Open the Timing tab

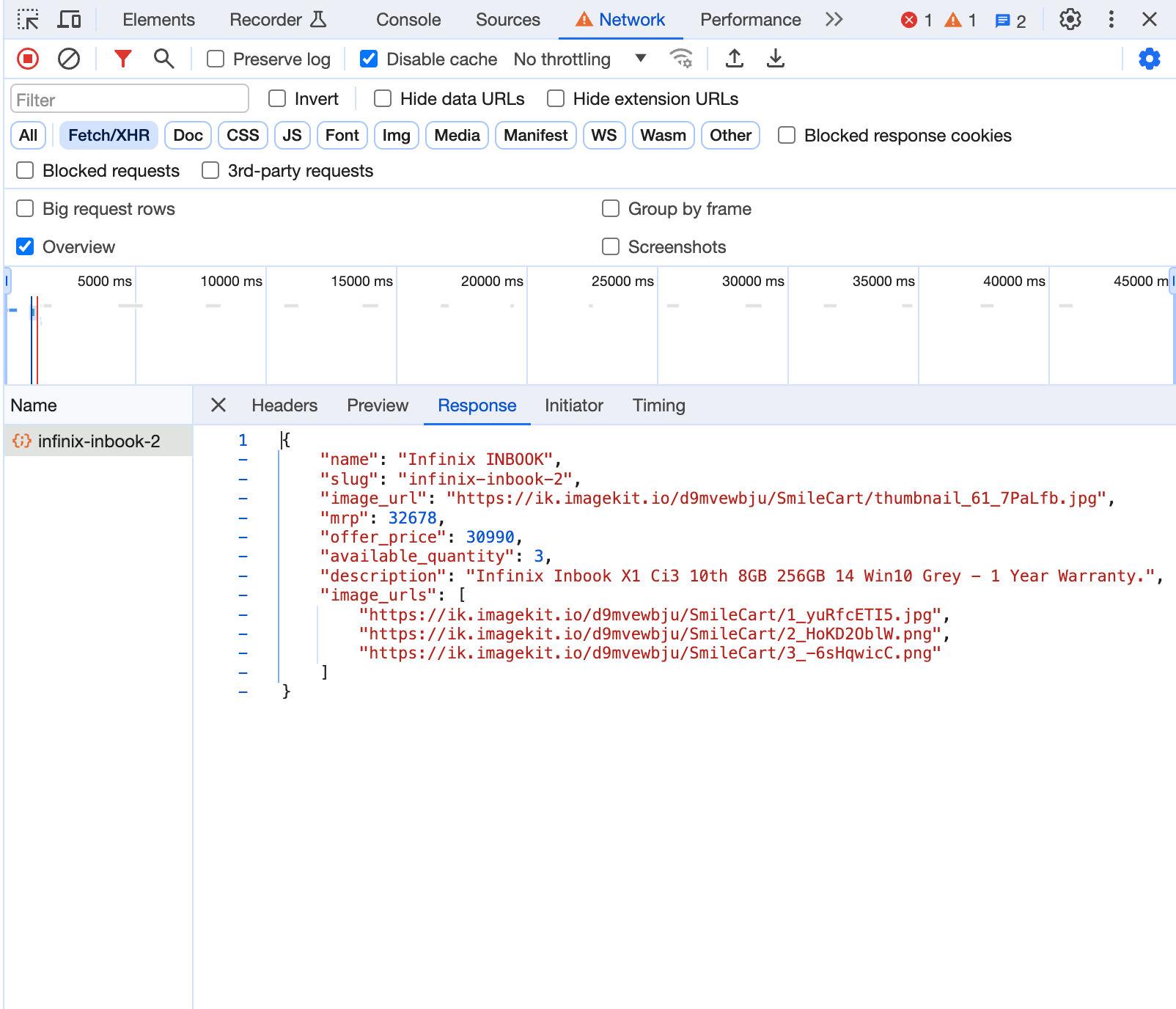click(x=659, y=406)
